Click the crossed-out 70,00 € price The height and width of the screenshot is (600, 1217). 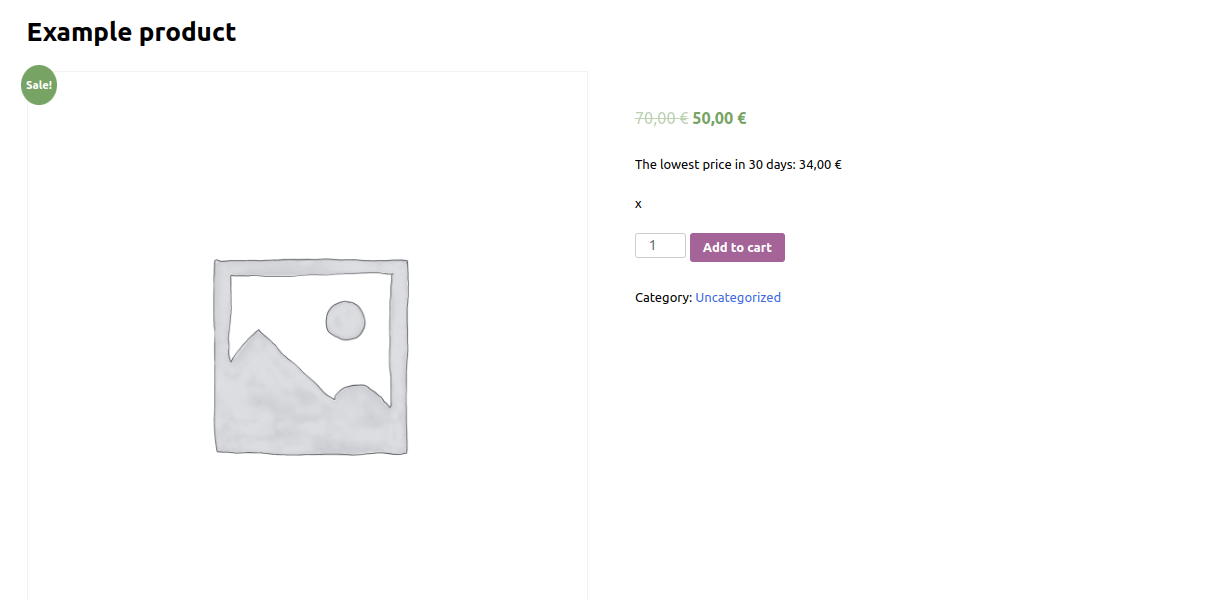(661, 118)
